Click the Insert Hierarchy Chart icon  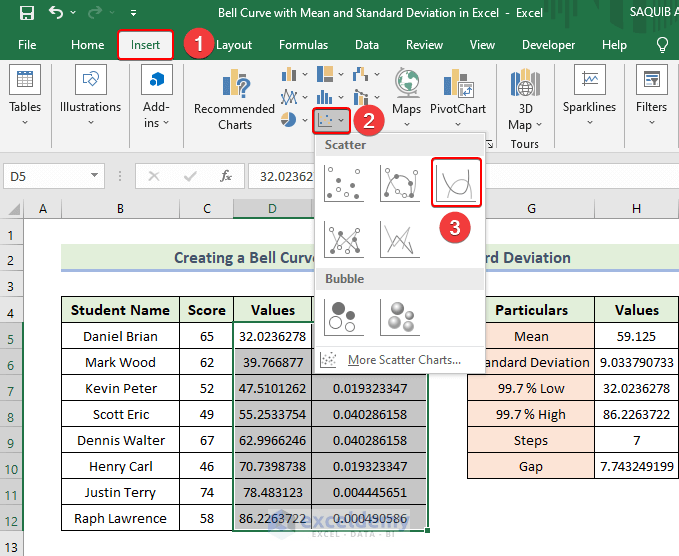point(325,74)
